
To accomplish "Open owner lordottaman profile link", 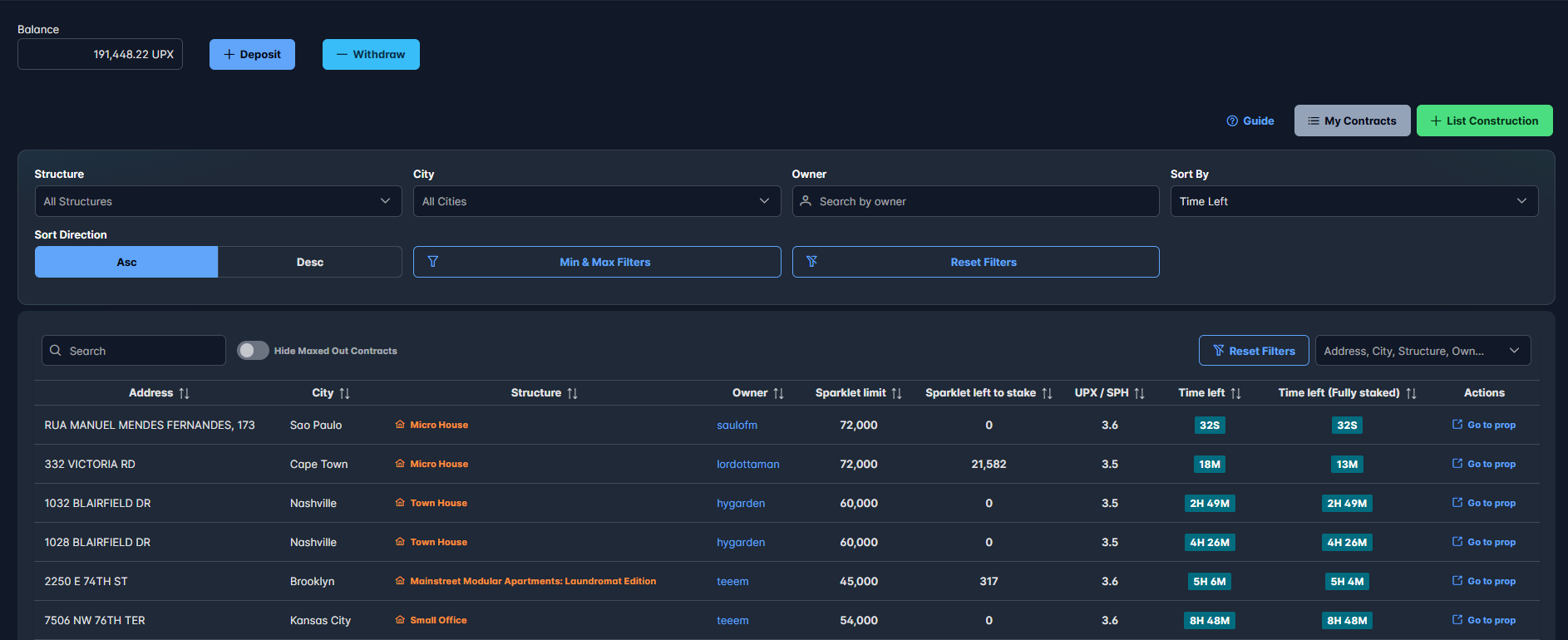I will (x=748, y=464).
